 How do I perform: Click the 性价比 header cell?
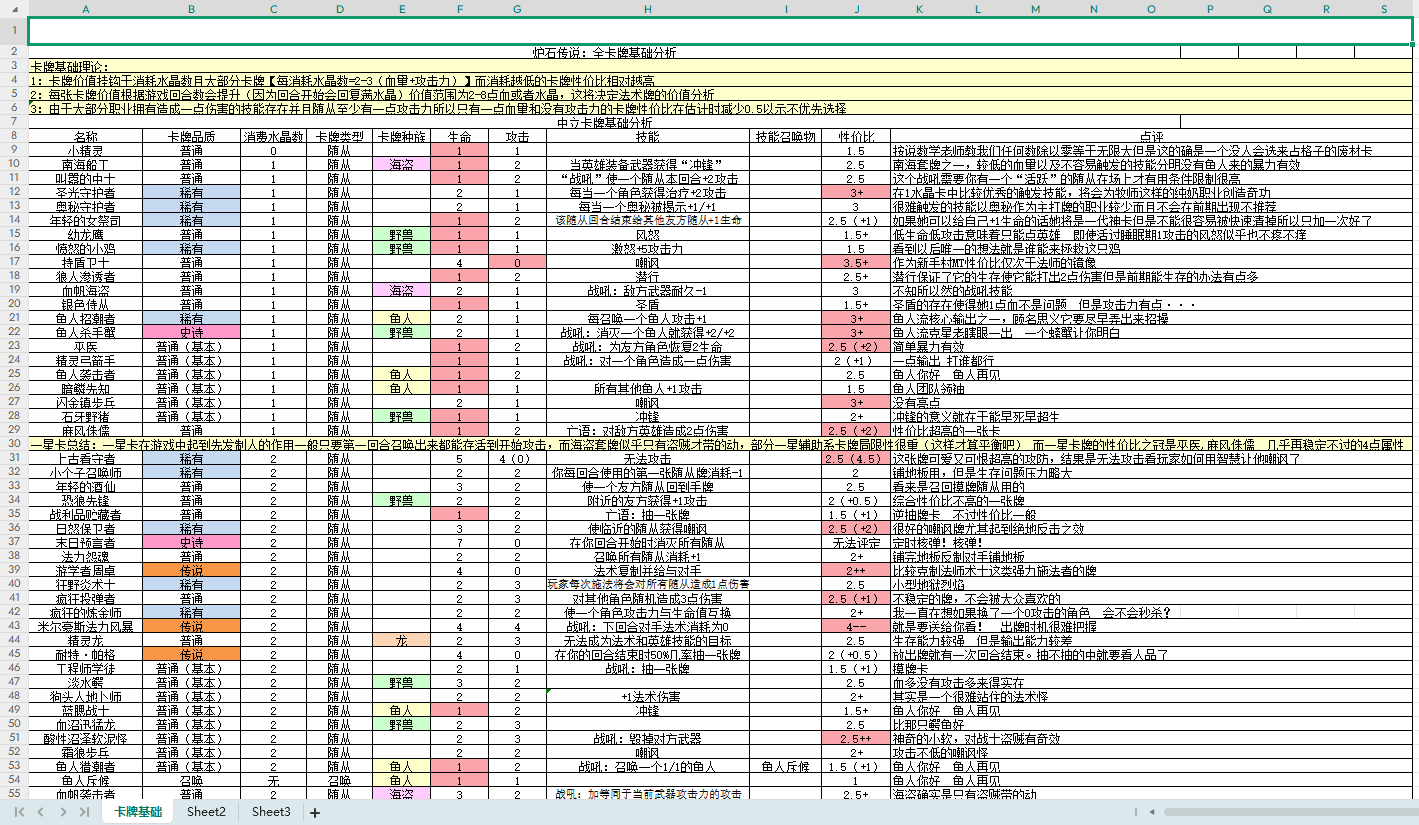point(857,137)
